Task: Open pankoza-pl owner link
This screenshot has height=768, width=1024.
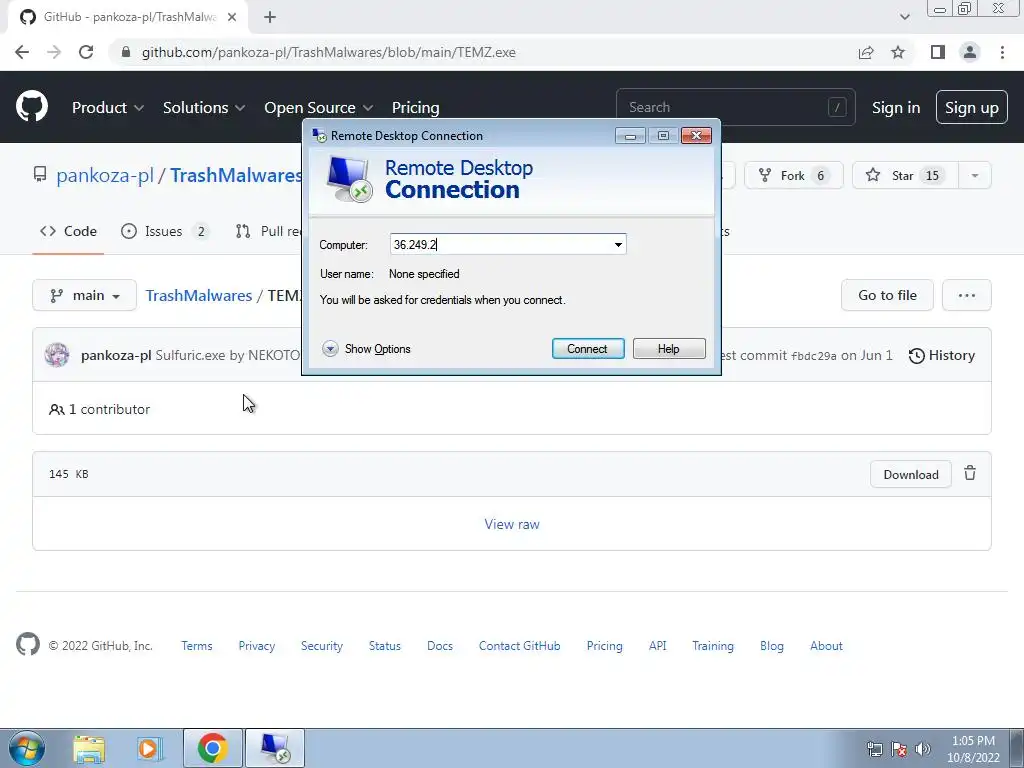Action: (104, 175)
